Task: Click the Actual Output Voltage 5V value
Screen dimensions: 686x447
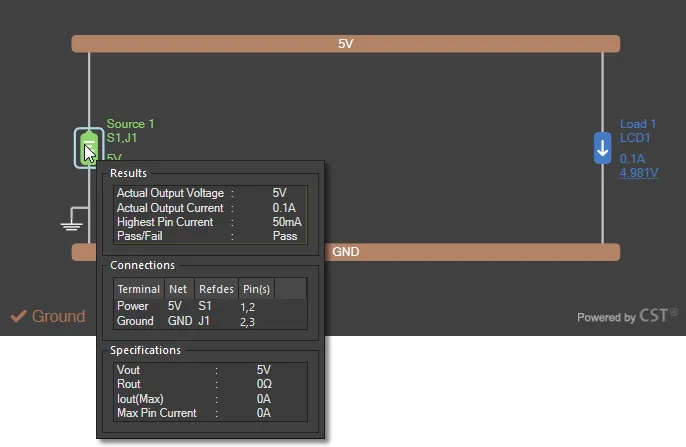Action: (279, 193)
